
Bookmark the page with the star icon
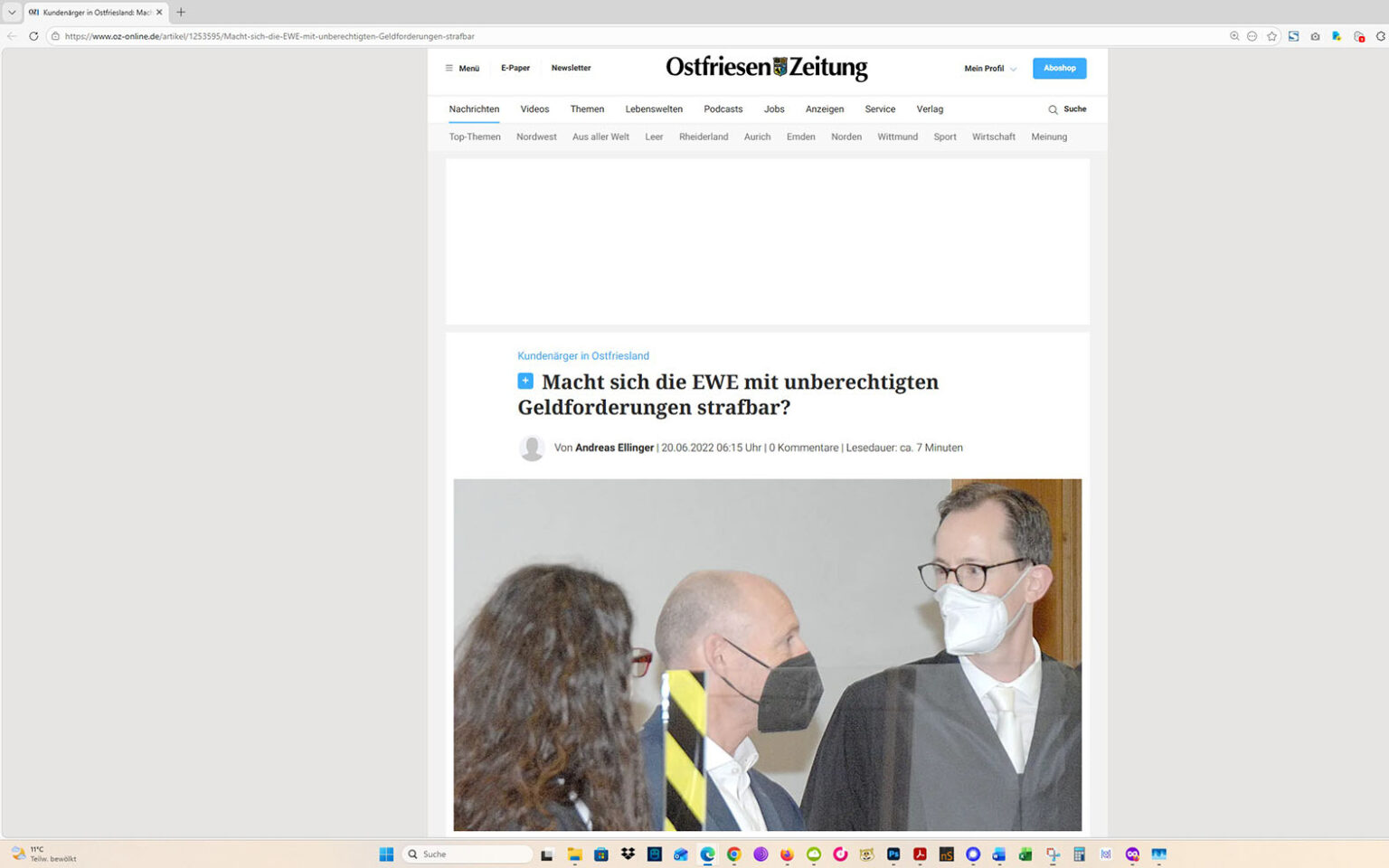[1271, 36]
